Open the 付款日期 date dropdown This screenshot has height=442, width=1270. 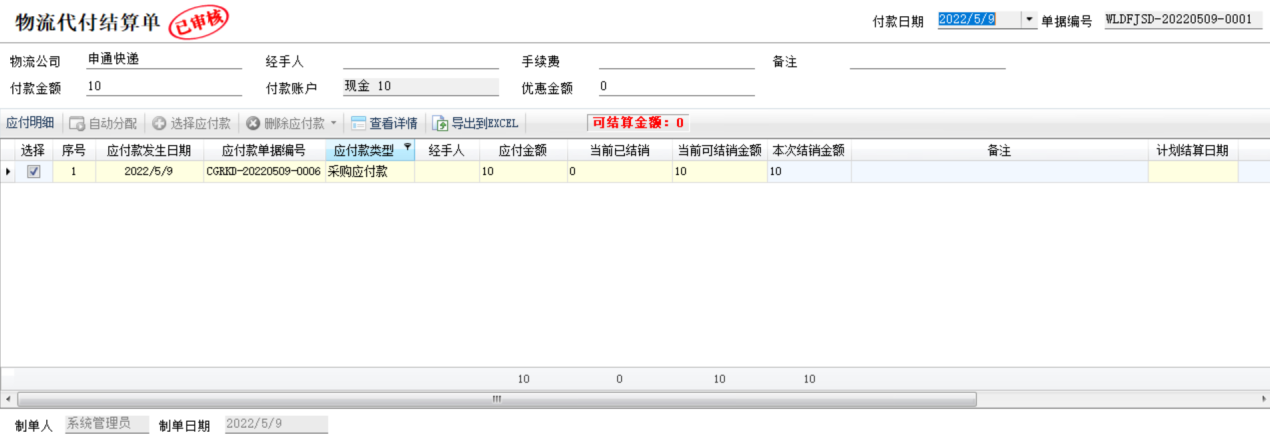tap(1030, 20)
